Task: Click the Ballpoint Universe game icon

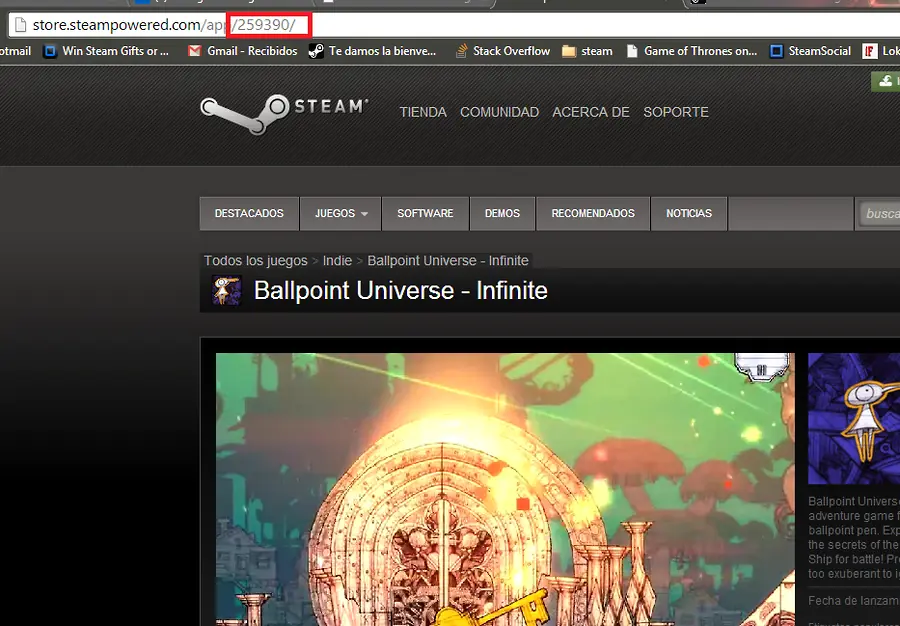Action: [x=227, y=290]
